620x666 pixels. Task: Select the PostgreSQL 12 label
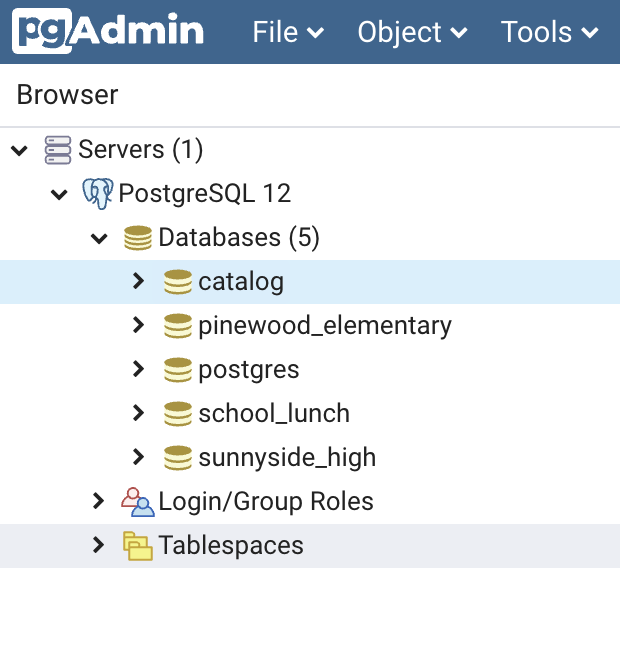(205, 194)
